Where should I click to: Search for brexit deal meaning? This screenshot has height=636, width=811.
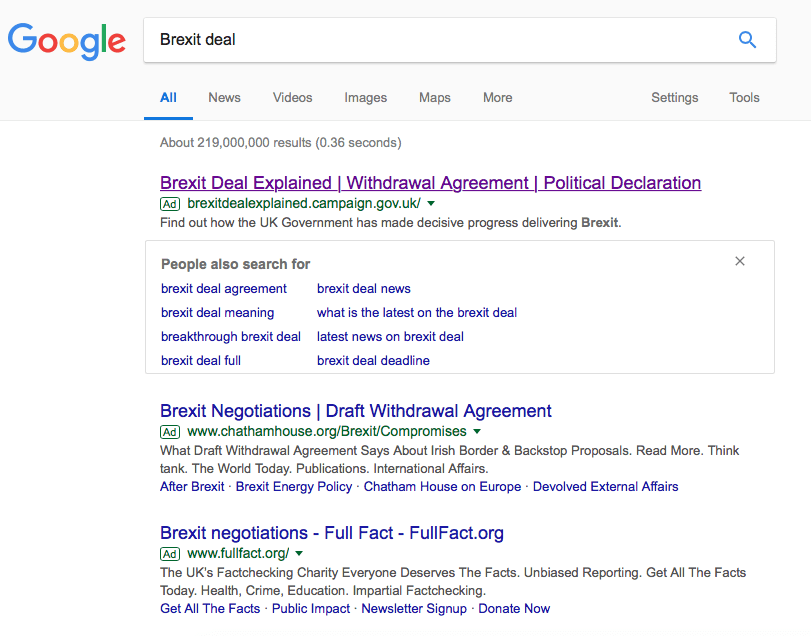pos(217,313)
